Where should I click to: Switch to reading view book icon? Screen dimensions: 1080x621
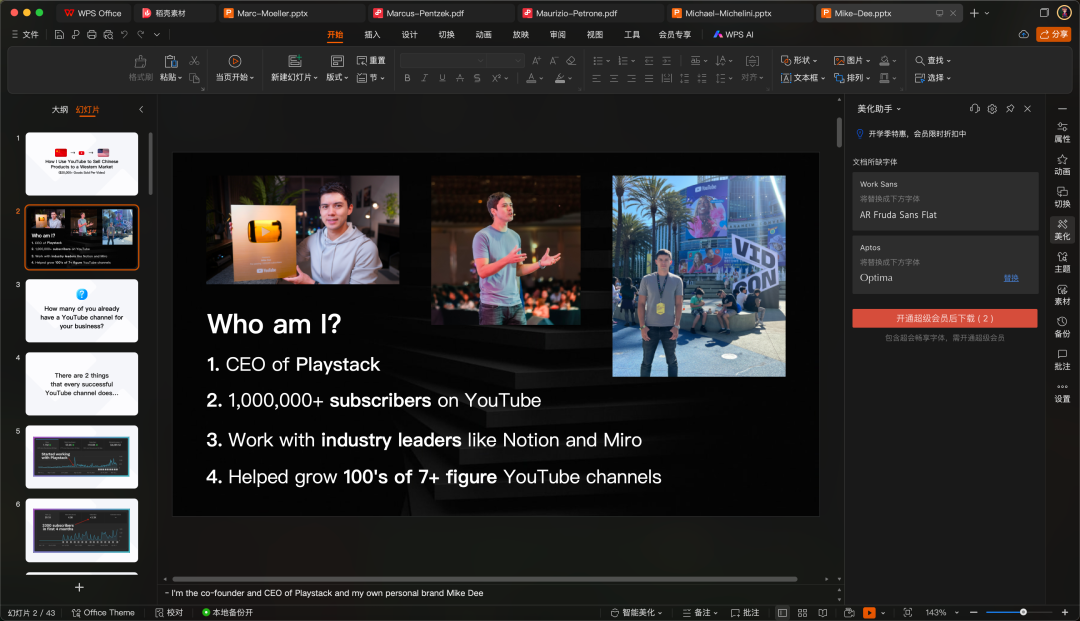coord(822,612)
